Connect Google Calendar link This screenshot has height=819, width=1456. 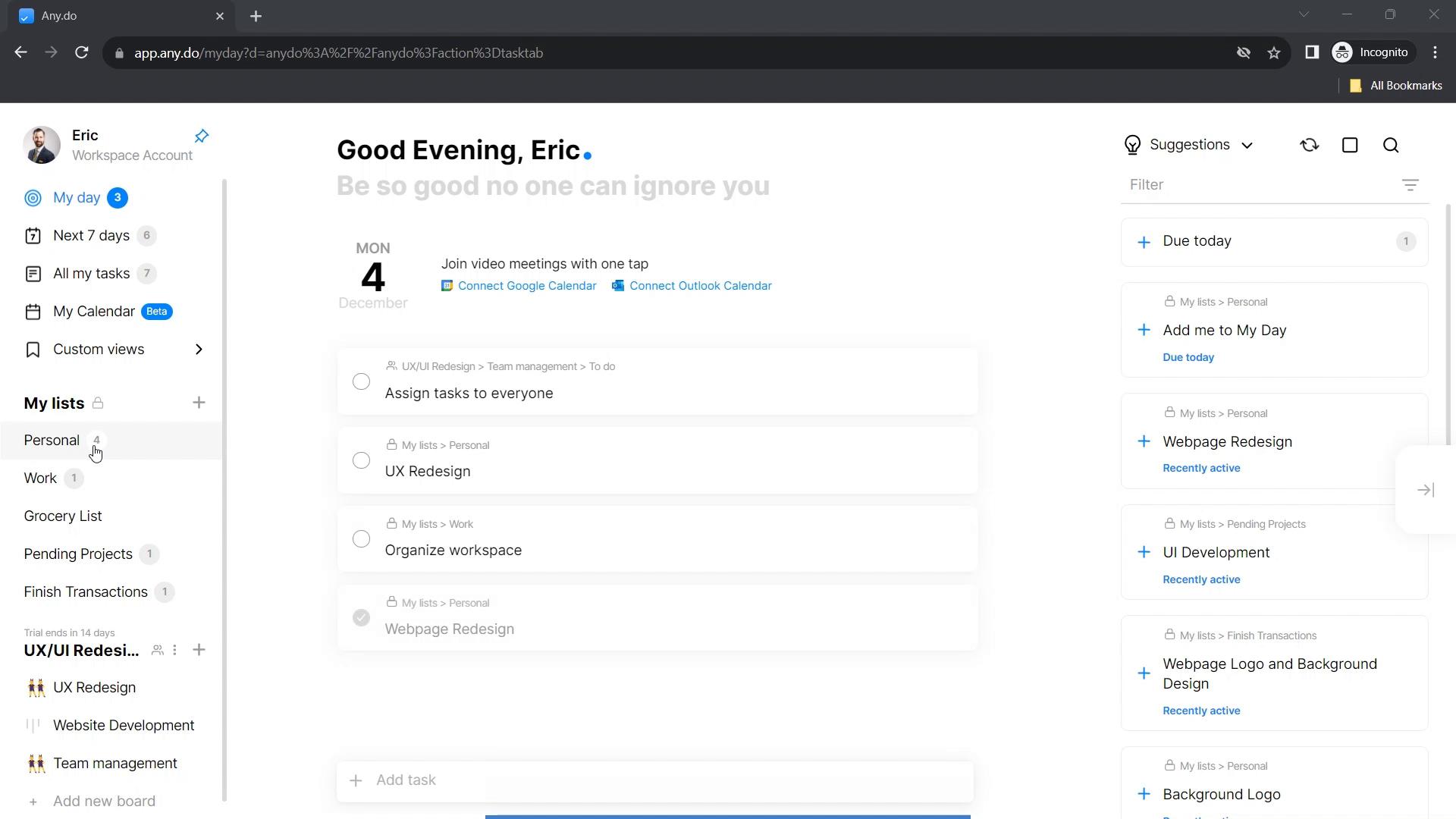point(519,286)
